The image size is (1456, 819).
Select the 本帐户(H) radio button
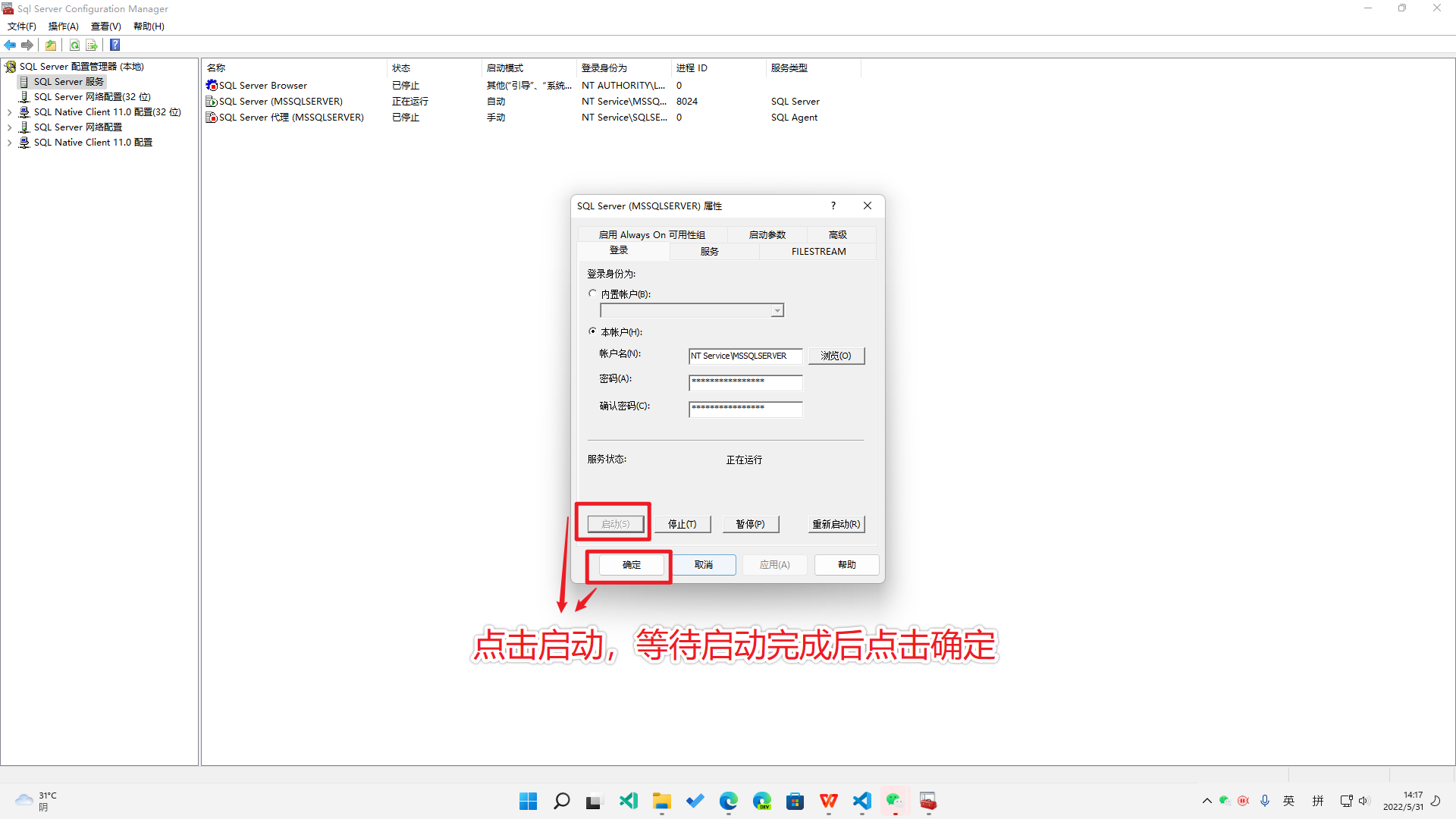pyautogui.click(x=593, y=332)
